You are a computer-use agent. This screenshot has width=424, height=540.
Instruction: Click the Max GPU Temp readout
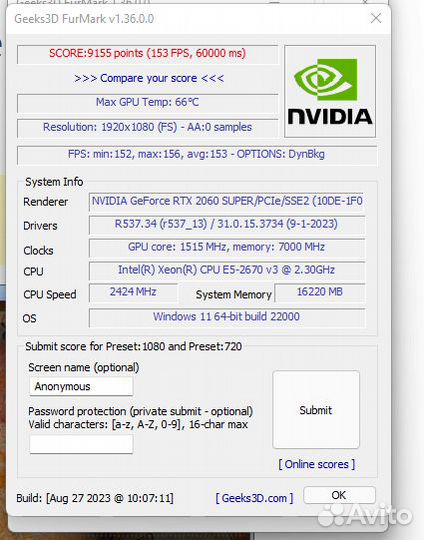click(x=147, y=103)
